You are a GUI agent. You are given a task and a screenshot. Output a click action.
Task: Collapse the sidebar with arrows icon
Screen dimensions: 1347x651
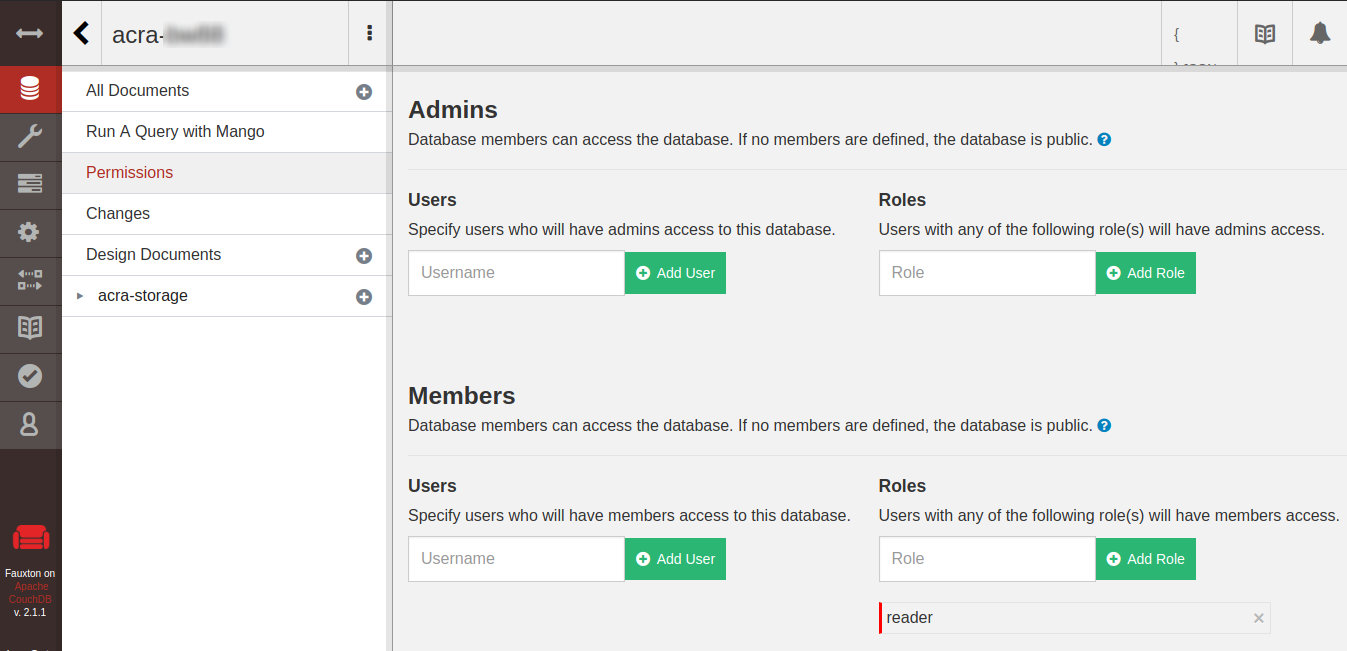coord(30,33)
